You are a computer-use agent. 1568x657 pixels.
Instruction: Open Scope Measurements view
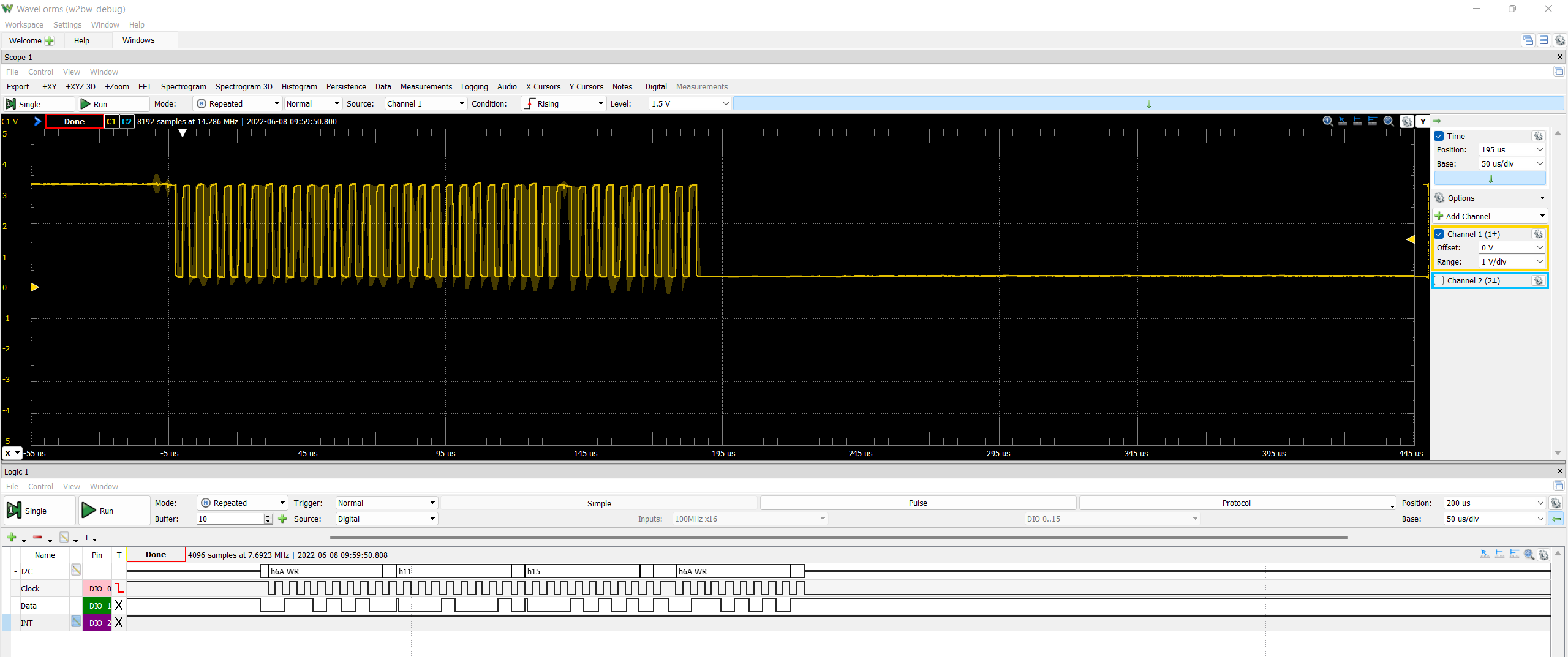pos(426,86)
